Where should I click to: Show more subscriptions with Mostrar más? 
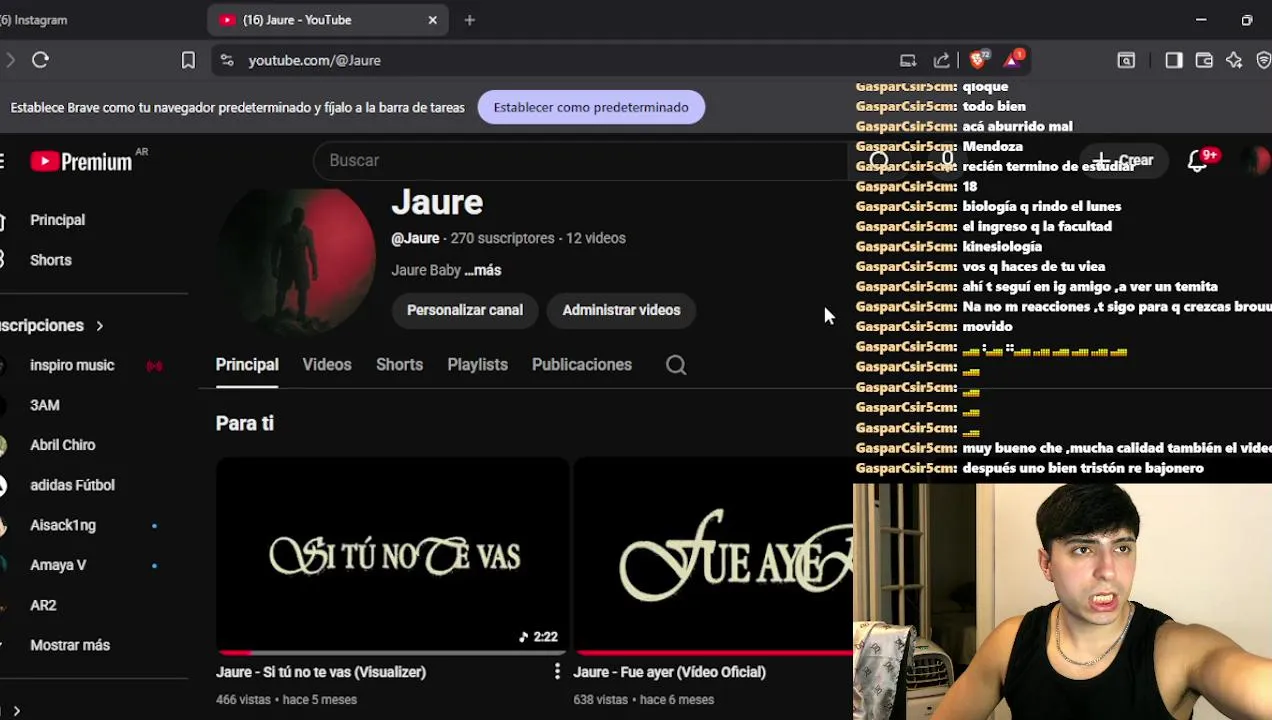[x=70, y=645]
